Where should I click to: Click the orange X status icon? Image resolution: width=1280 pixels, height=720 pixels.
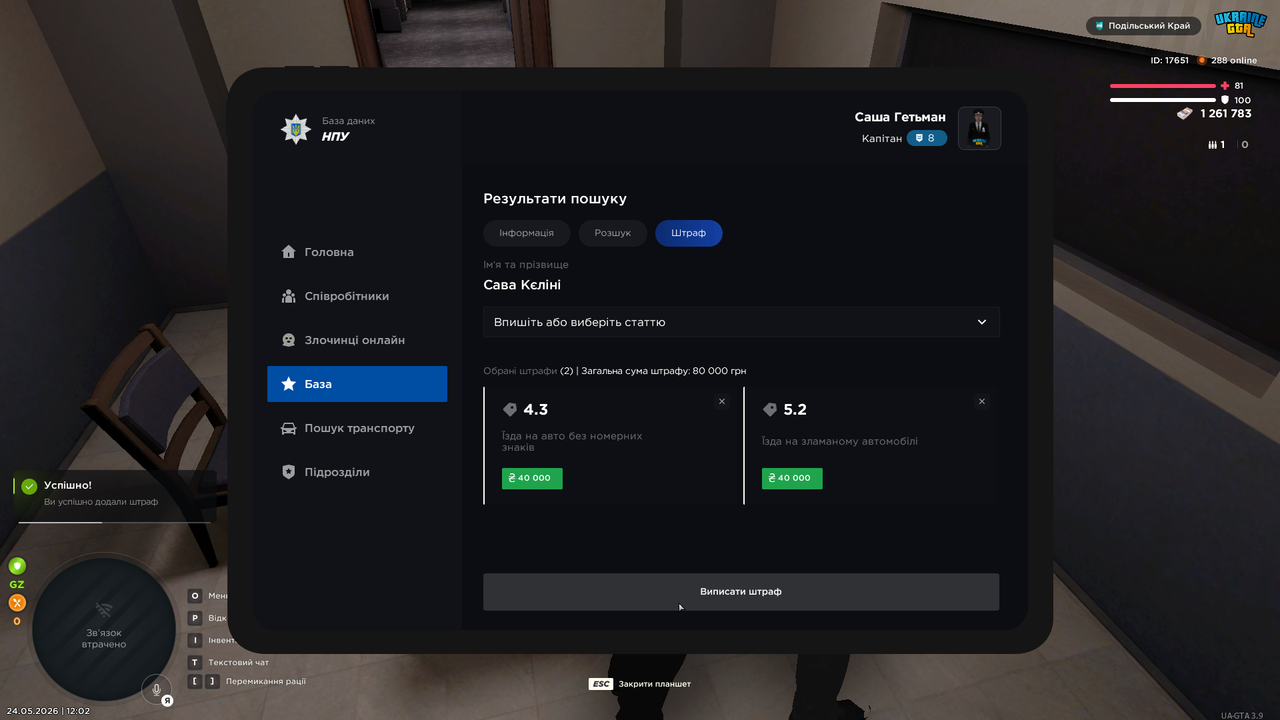pyautogui.click(x=17, y=603)
